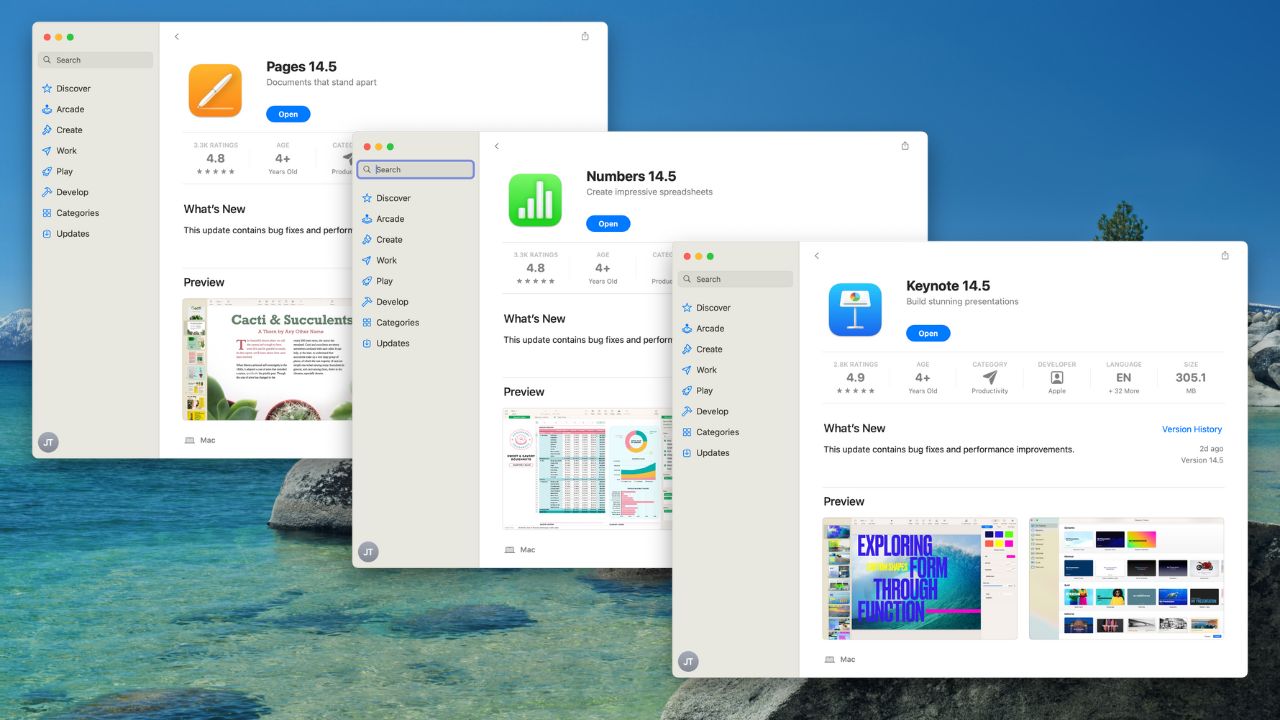Click Open button for Numbers 14.5
Screen dimensions: 1280x720
[608, 224]
